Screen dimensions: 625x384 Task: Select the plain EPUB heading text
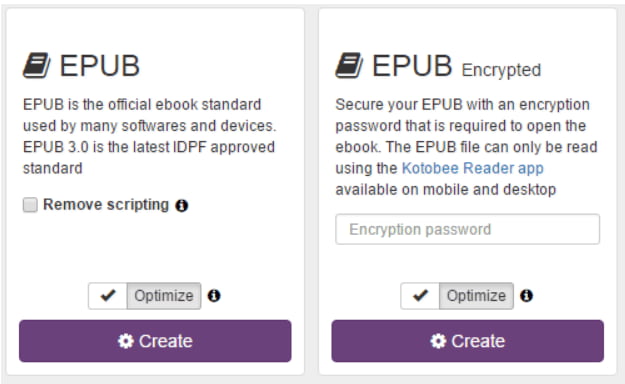[x=100, y=65]
